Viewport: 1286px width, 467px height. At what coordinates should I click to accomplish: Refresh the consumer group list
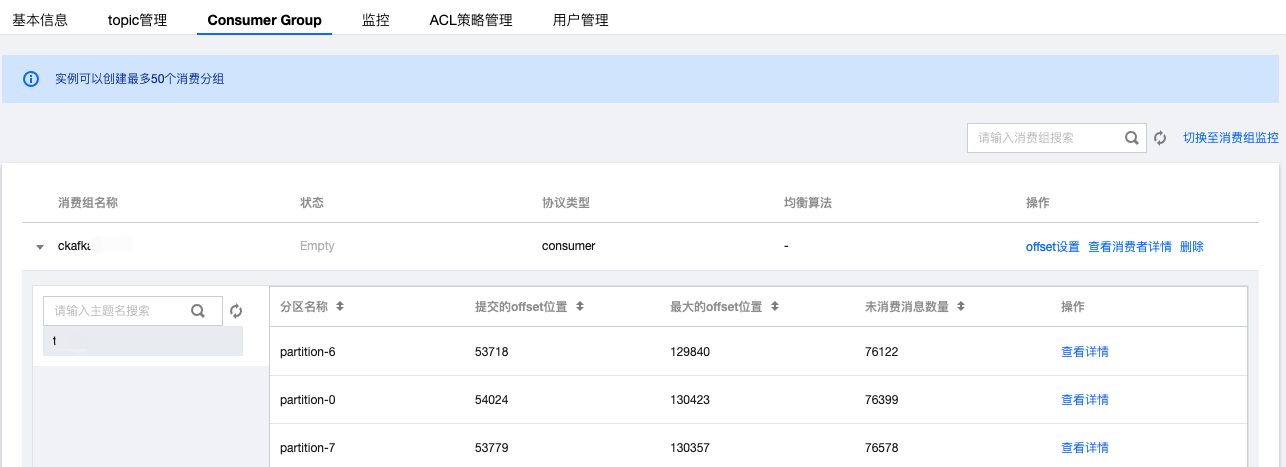click(x=1160, y=138)
